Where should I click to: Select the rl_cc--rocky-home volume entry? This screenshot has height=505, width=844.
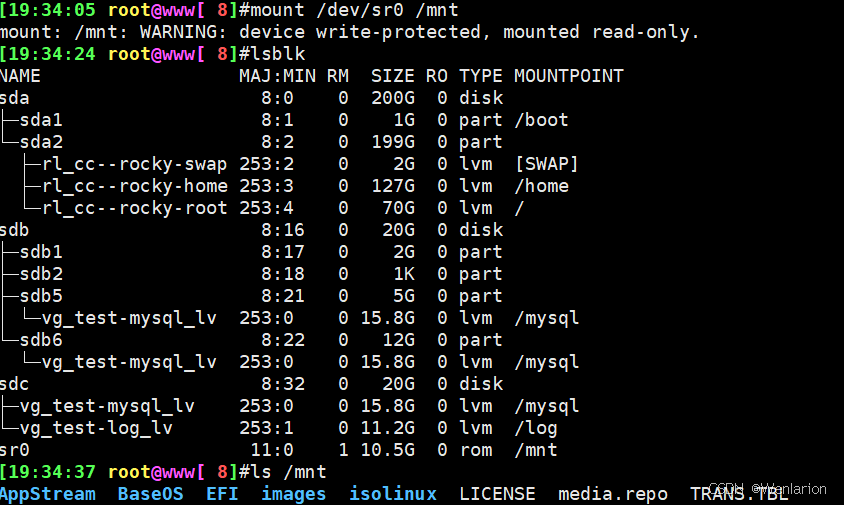tap(135, 186)
